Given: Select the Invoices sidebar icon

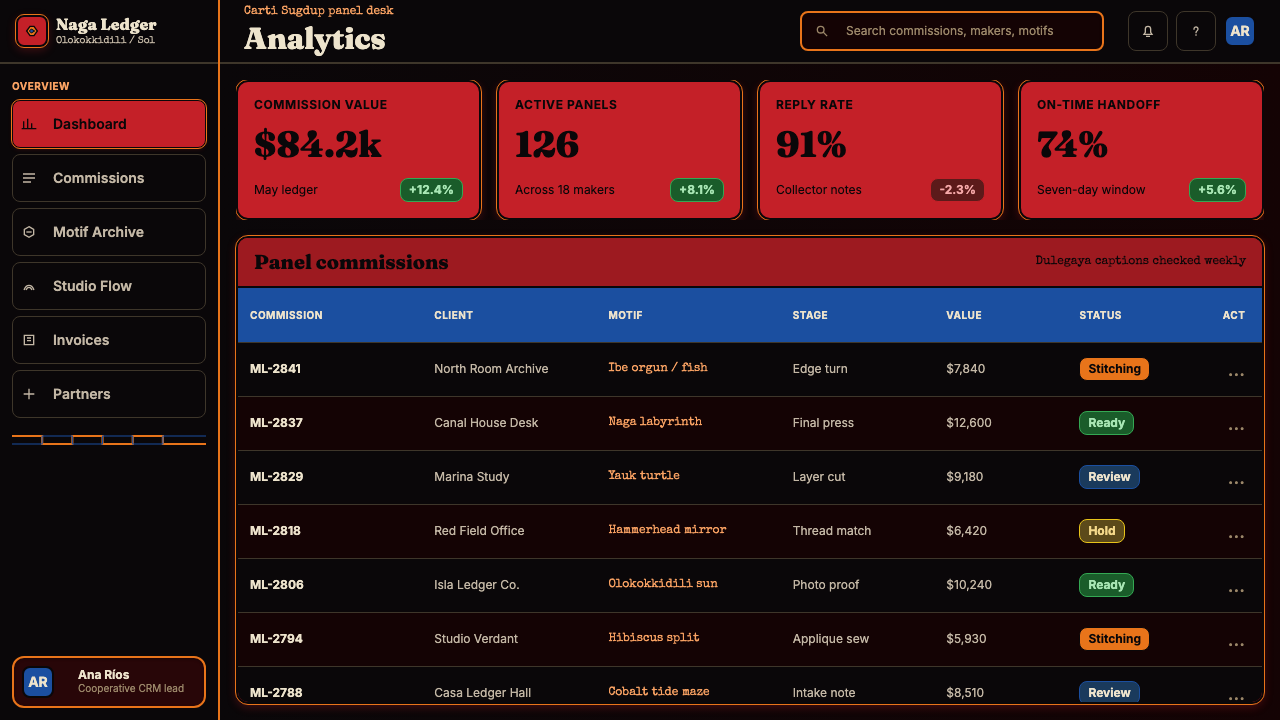Looking at the screenshot, I should pos(29,340).
